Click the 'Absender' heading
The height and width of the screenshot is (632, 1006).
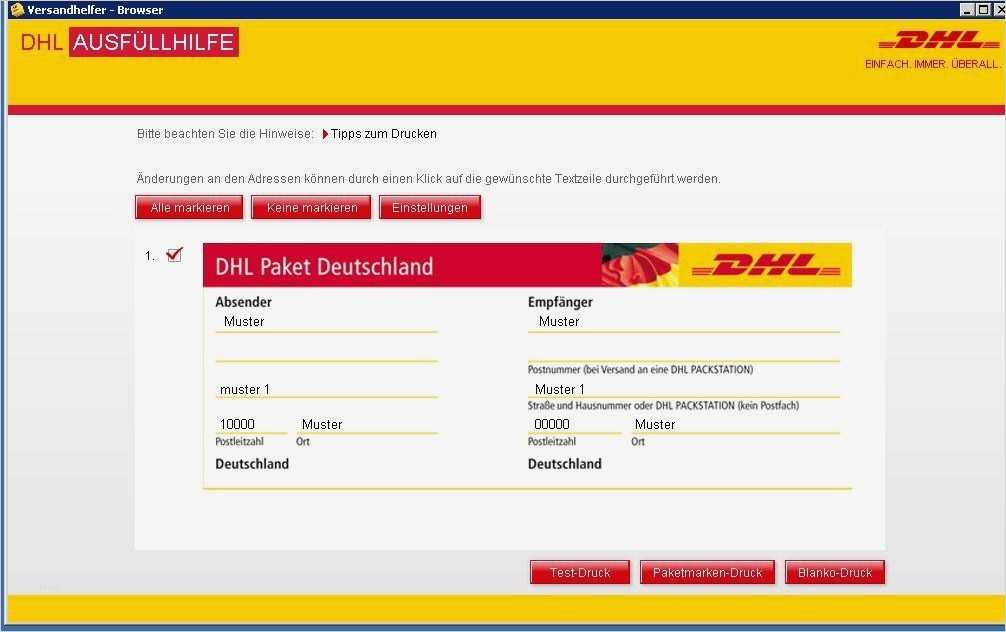[243, 302]
